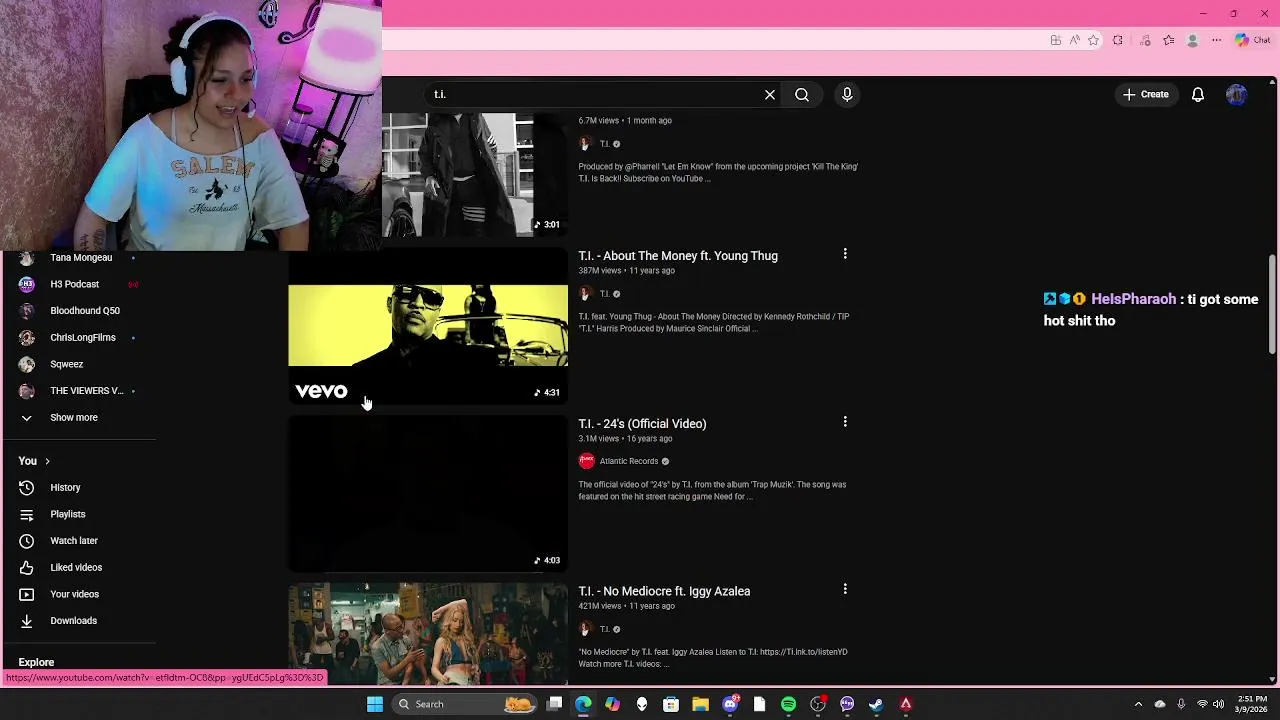
Task: Click the Edge favorites star icon
Action: click(1093, 40)
